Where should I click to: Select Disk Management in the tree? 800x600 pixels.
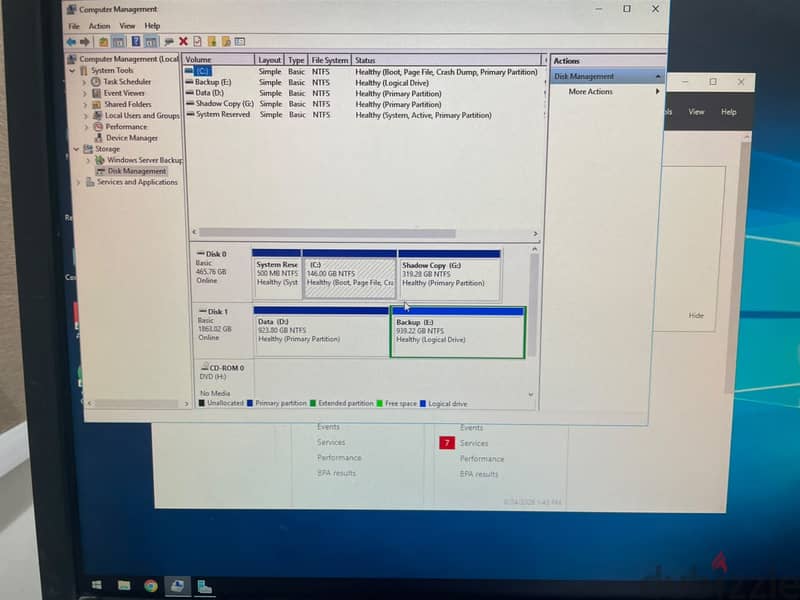point(137,171)
